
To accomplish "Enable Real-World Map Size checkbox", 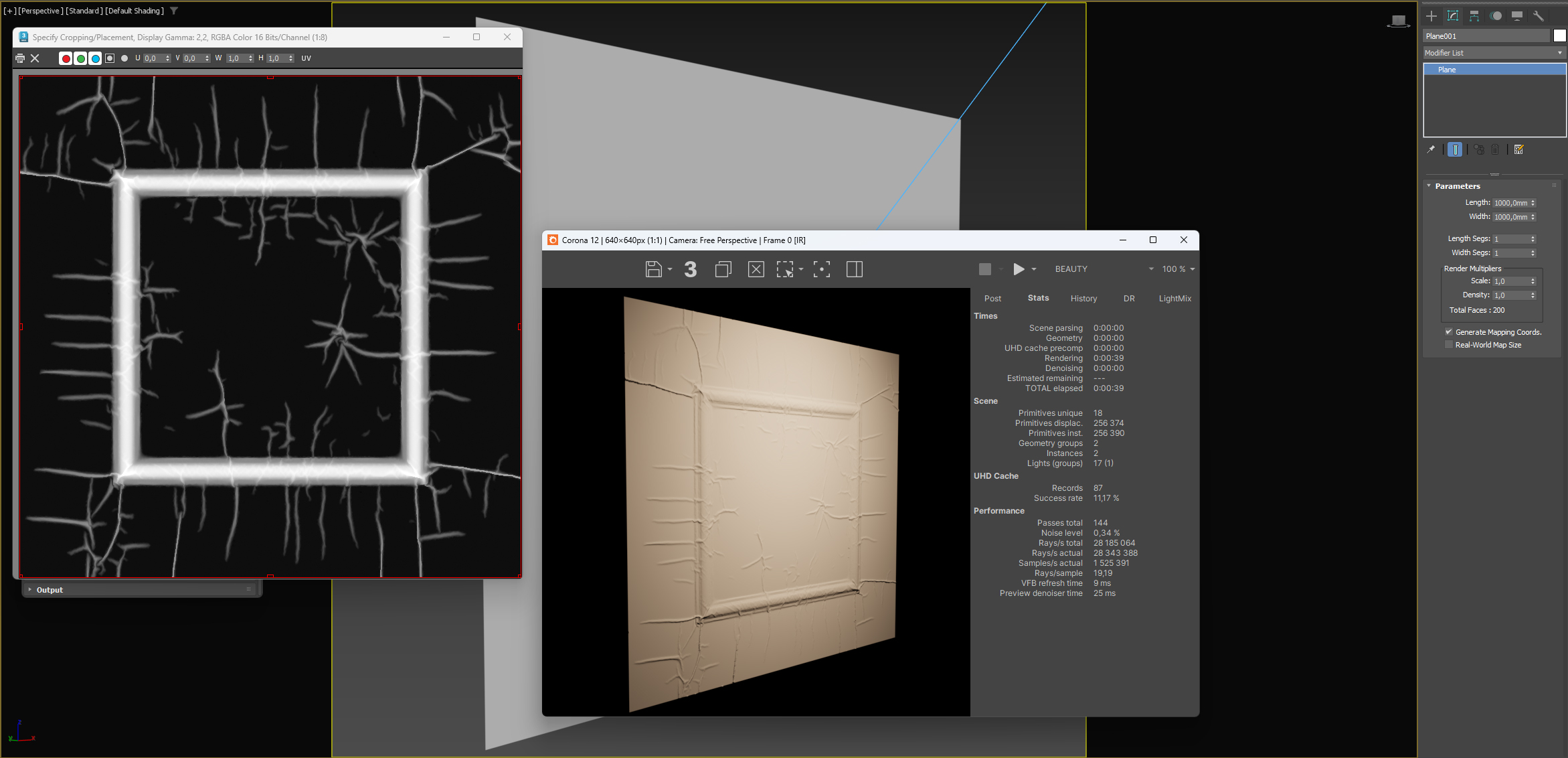I will coord(1449,345).
